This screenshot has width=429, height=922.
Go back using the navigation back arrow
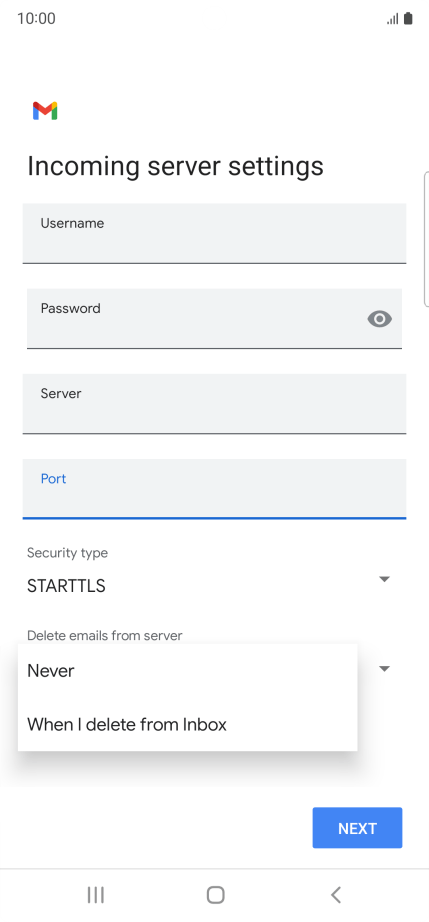click(336, 895)
